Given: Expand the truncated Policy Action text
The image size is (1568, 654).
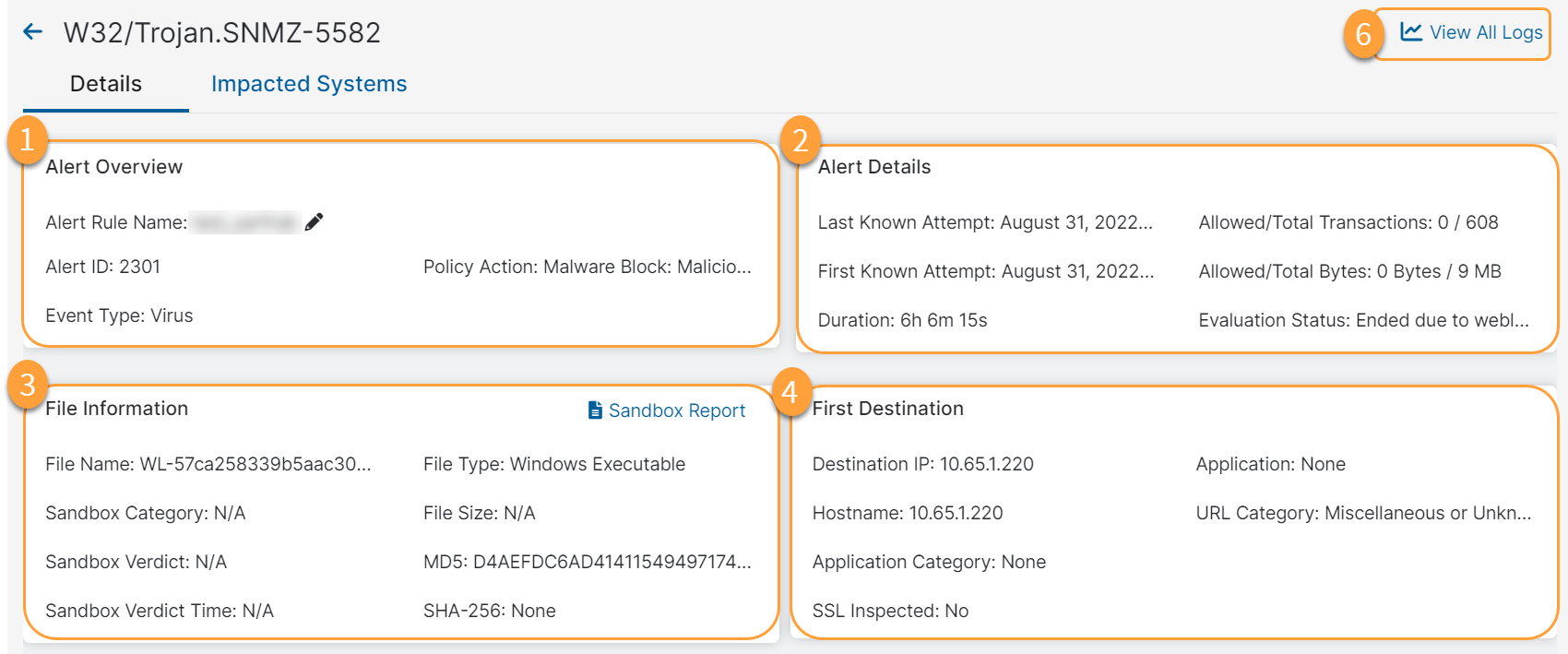Looking at the screenshot, I should tap(745, 267).
